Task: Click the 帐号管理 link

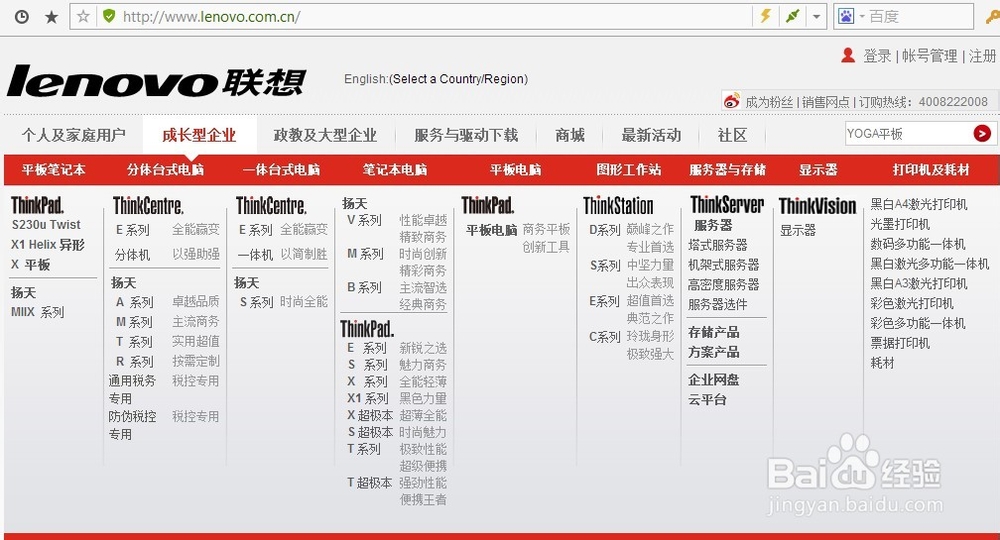Action: tap(929, 56)
